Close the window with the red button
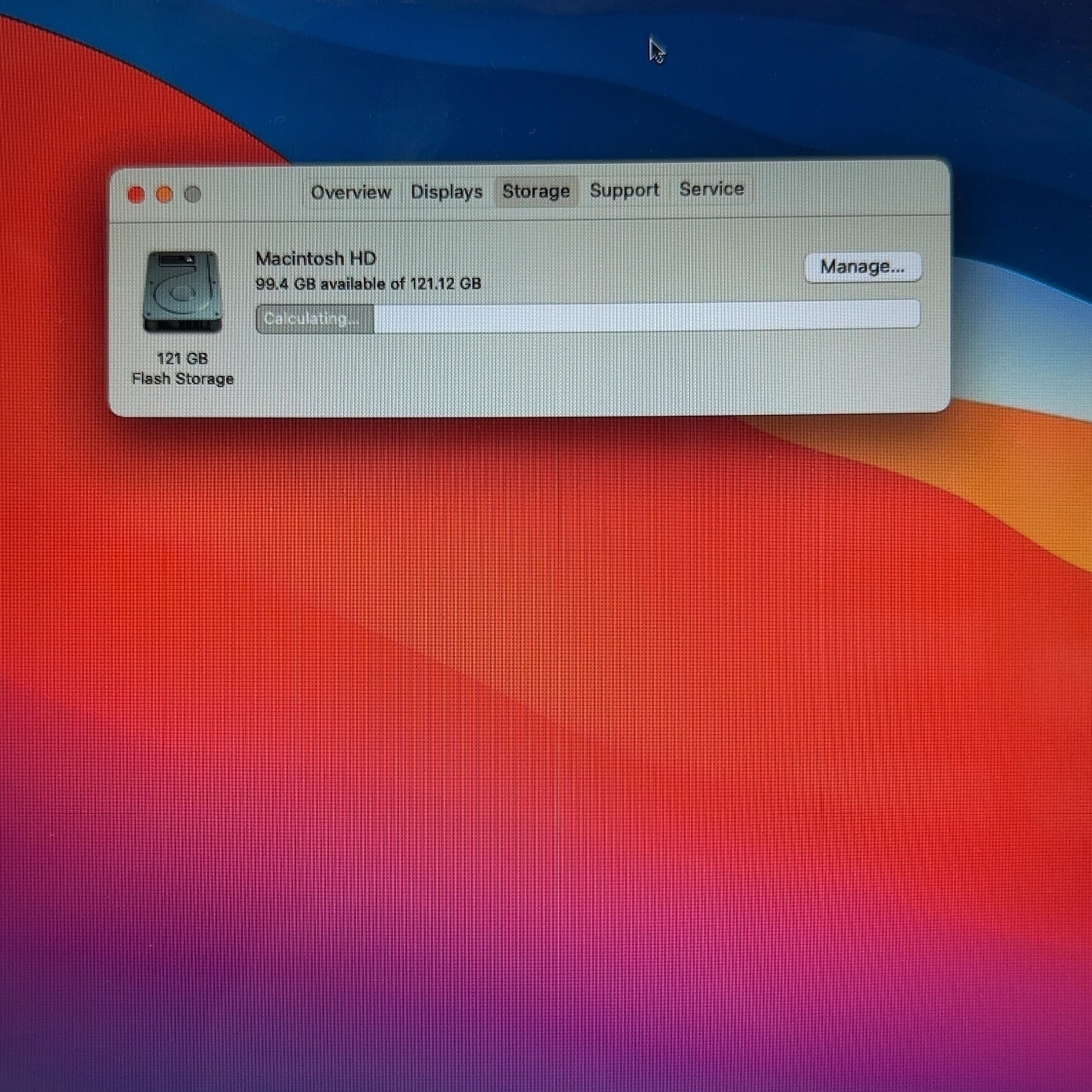The width and height of the screenshot is (1092, 1092). point(136,194)
